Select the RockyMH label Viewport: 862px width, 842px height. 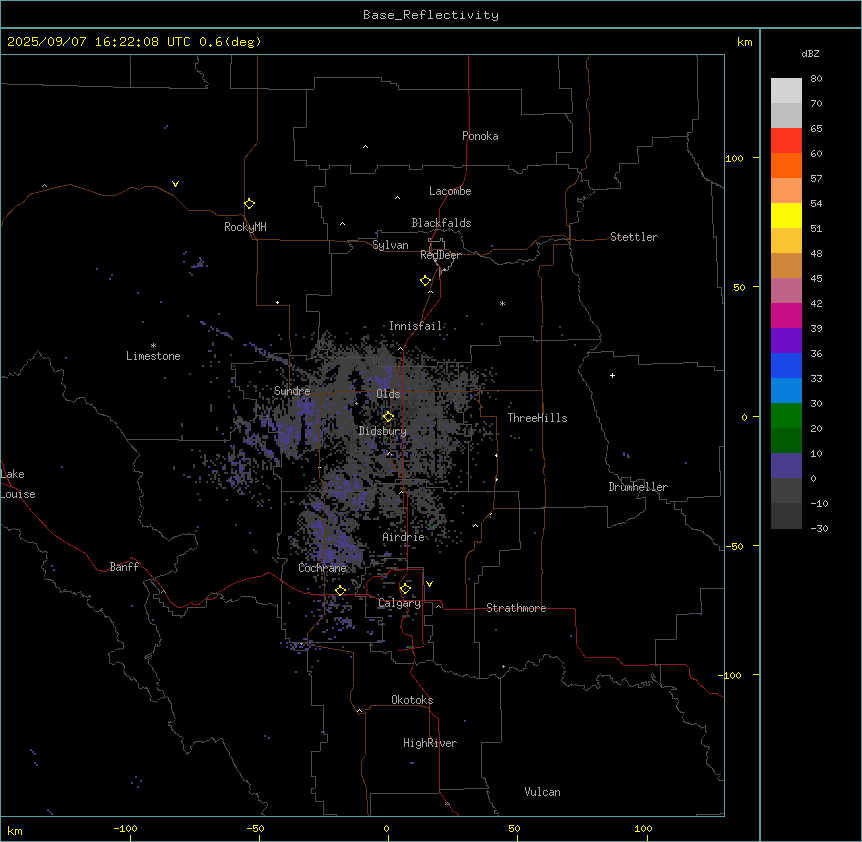(245, 226)
